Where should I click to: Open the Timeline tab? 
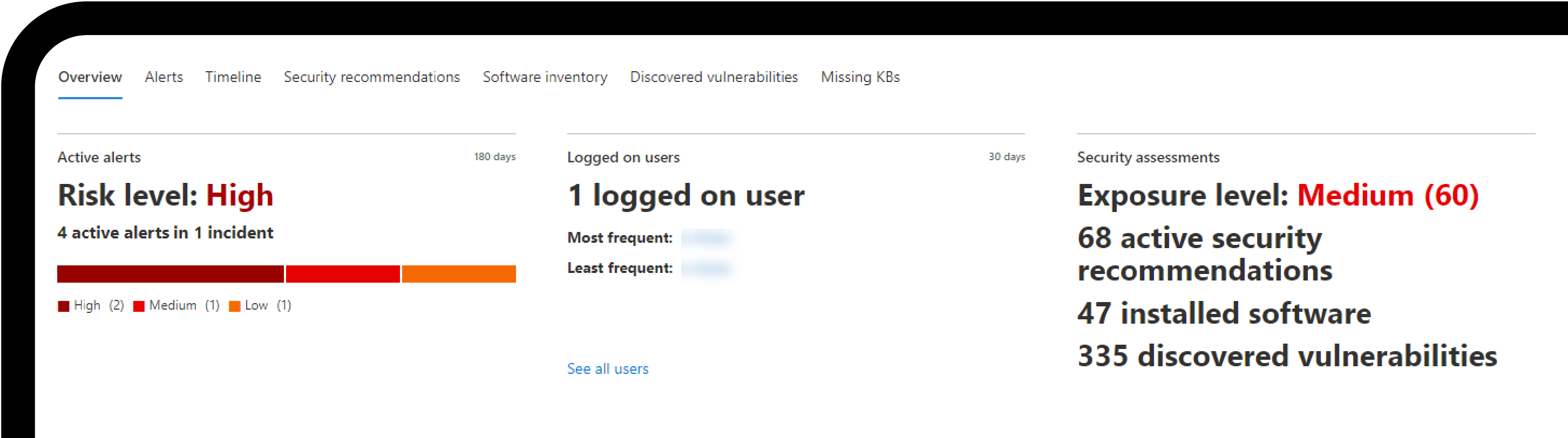(x=233, y=77)
